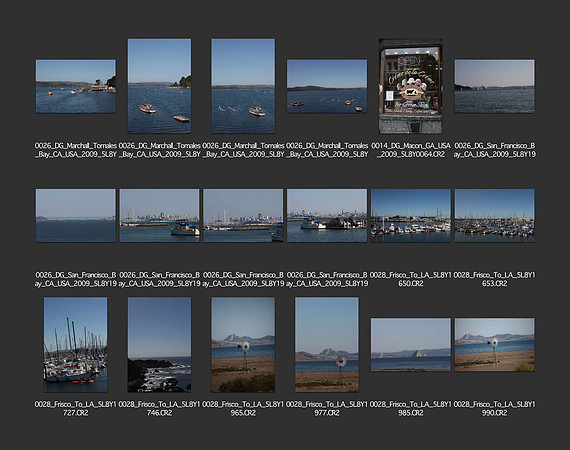Open marina thumbnail labeled SL8Y1650.CR2
Image resolution: width=570 pixels, height=450 pixels.
[411, 215]
